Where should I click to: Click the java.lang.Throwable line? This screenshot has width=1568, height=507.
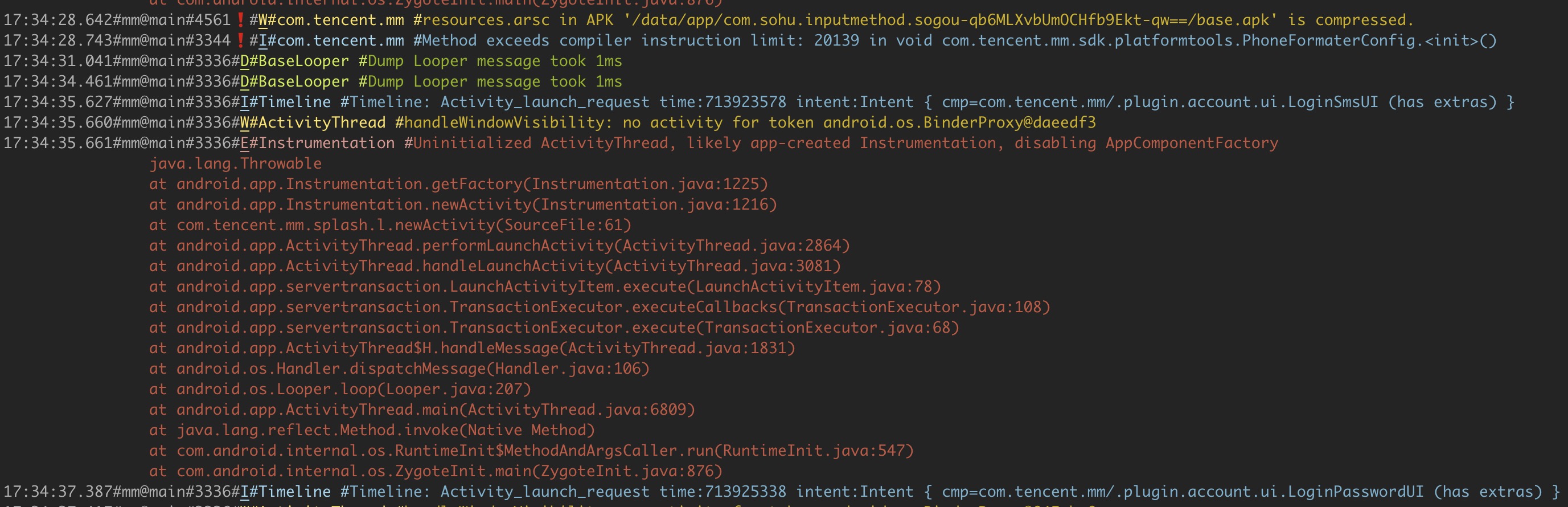coord(236,163)
